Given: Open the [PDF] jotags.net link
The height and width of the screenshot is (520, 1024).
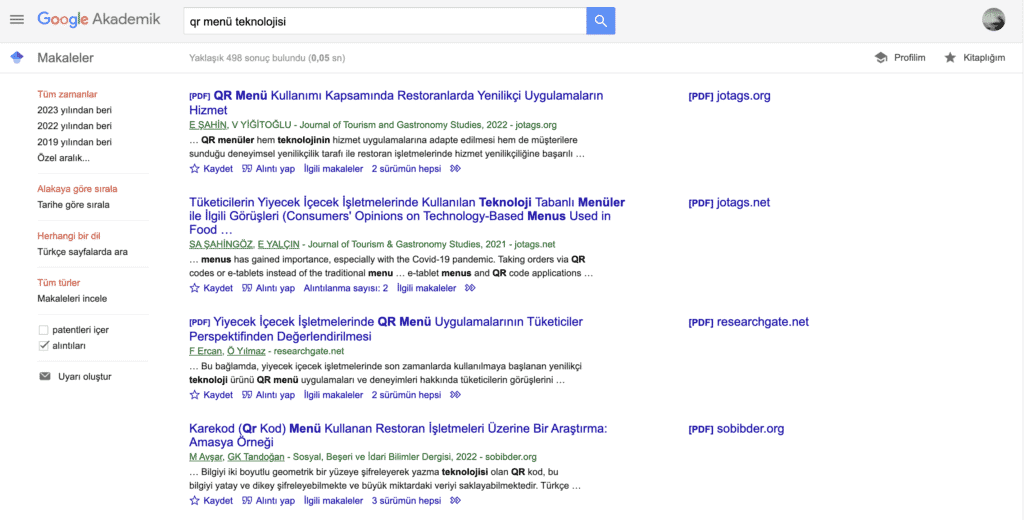Looking at the screenshot, I should pyautogui.click(x=729, y=203).
